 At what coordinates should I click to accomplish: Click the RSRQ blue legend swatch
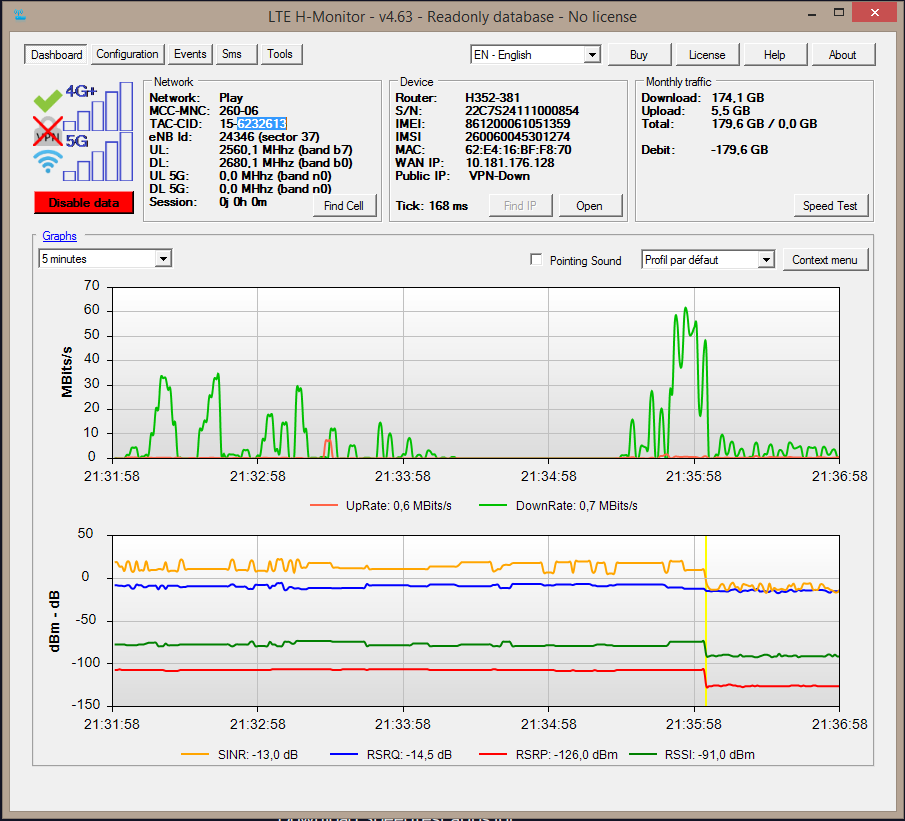pos(344,754)
